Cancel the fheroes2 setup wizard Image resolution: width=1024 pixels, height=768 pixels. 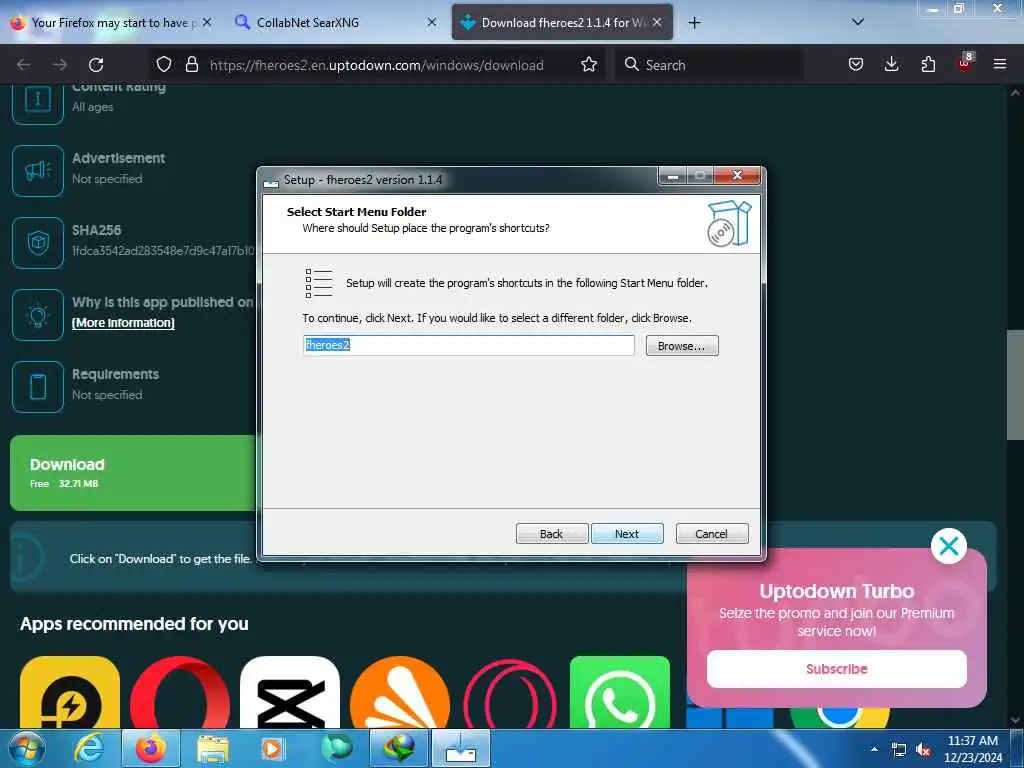712,534
